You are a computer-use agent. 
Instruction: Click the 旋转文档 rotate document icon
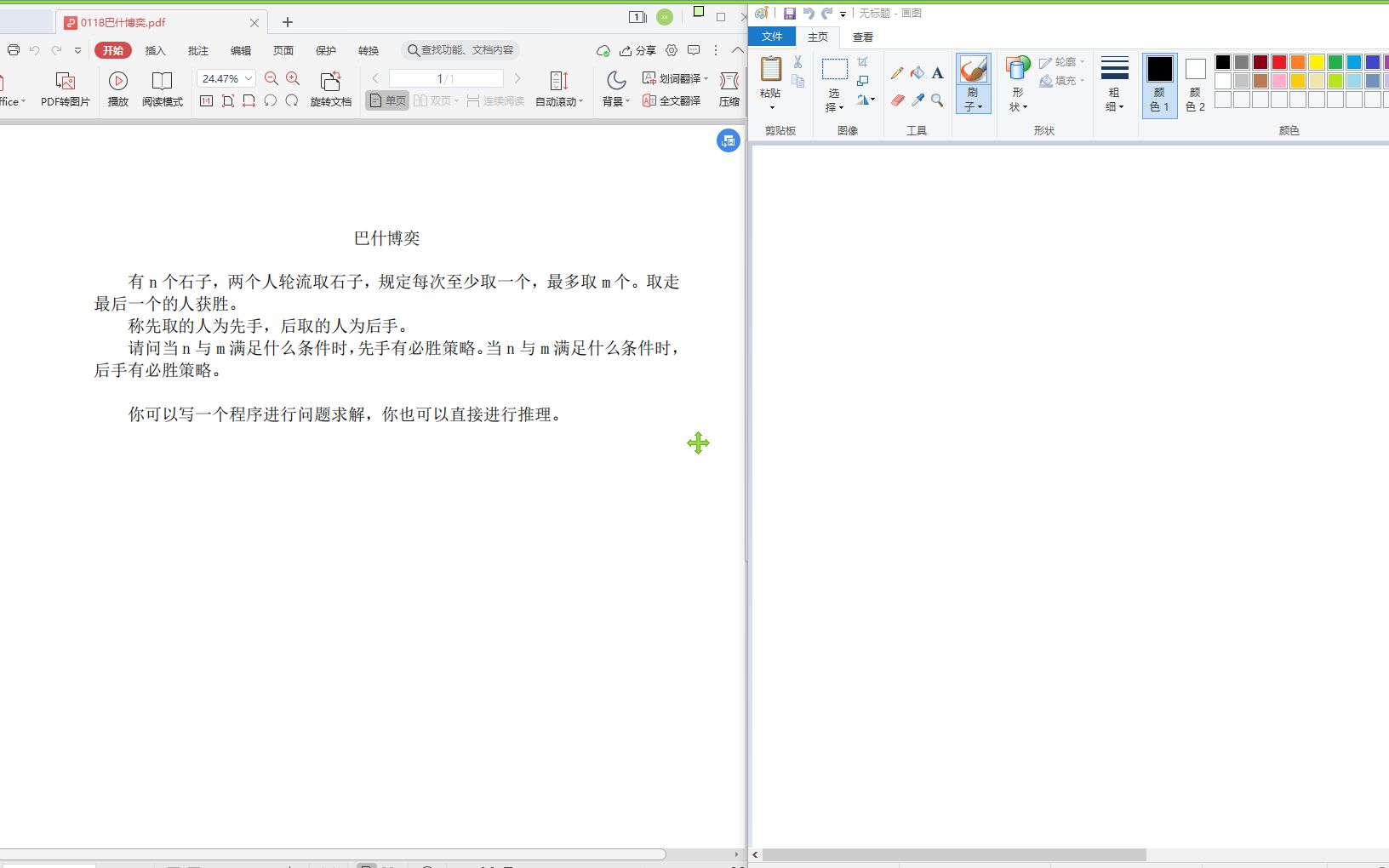[x=330, y=89]
